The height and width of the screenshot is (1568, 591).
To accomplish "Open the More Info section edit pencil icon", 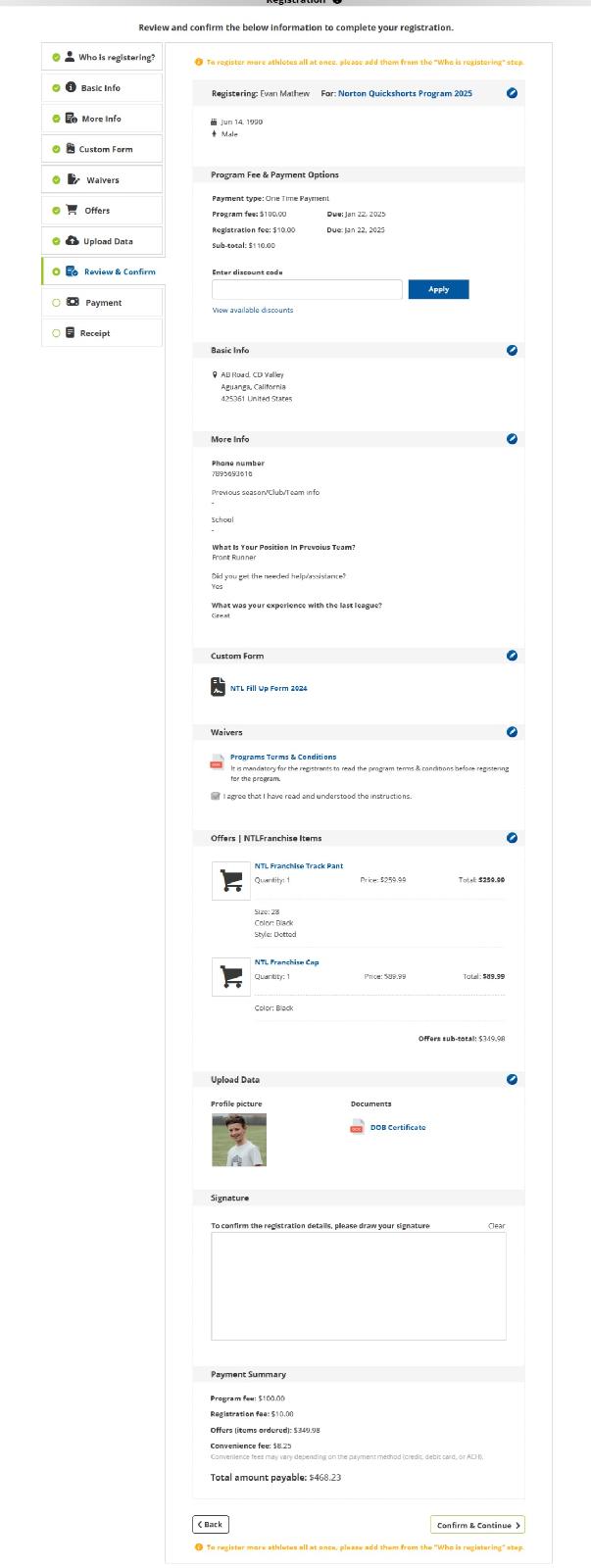I will click(x=512, y=439).
